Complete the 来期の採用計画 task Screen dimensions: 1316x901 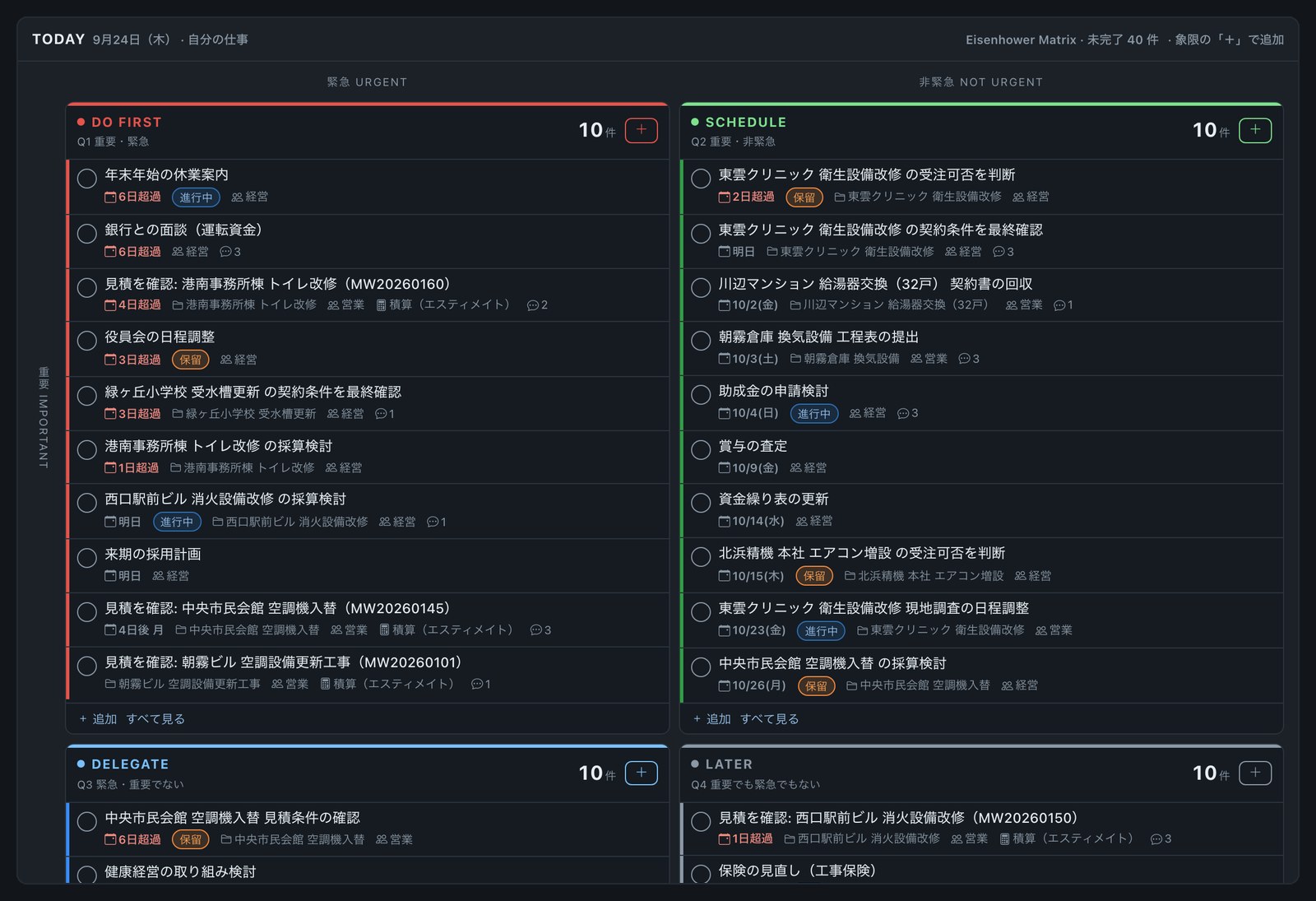point(86,558)
